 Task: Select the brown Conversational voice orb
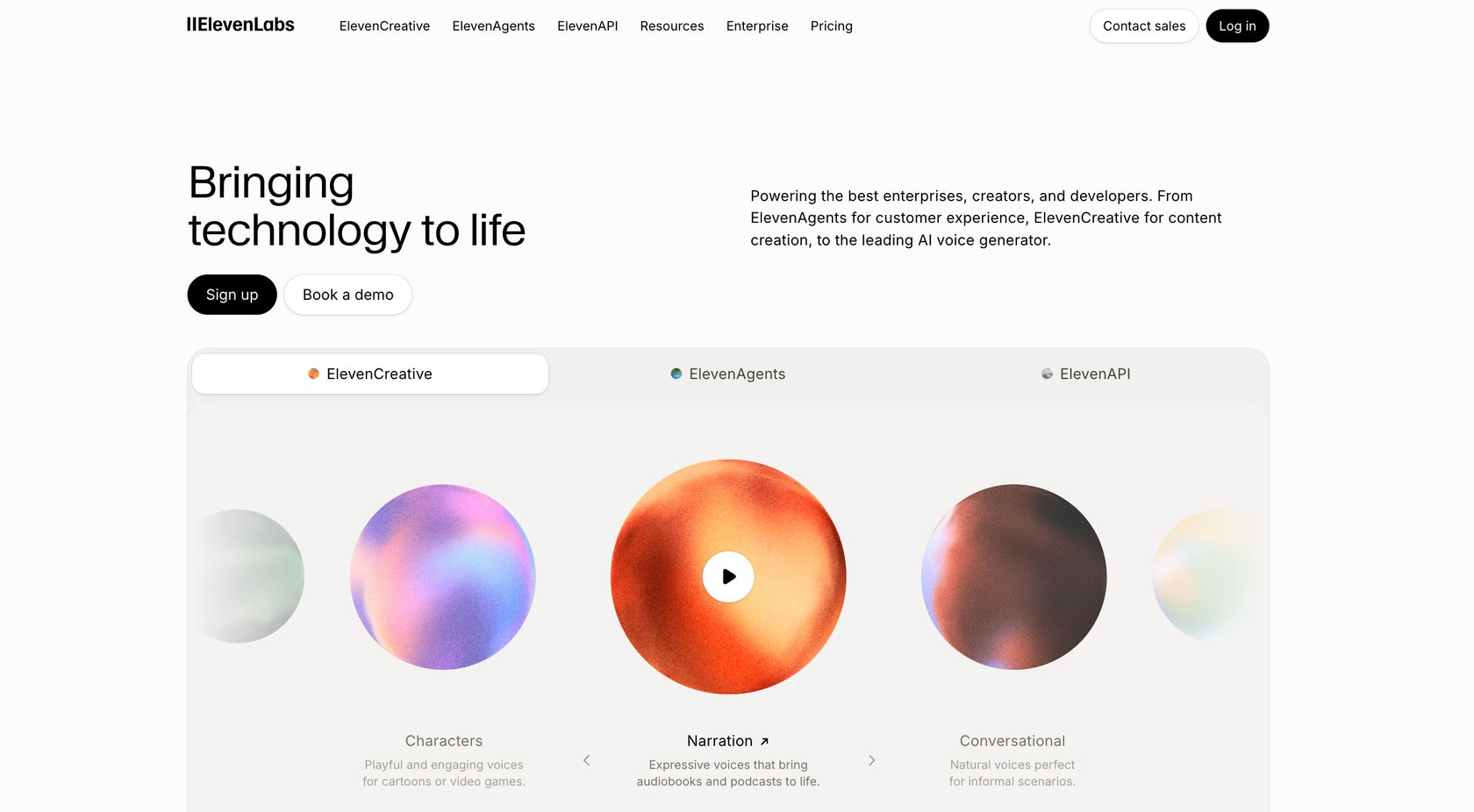(1013, 577)
